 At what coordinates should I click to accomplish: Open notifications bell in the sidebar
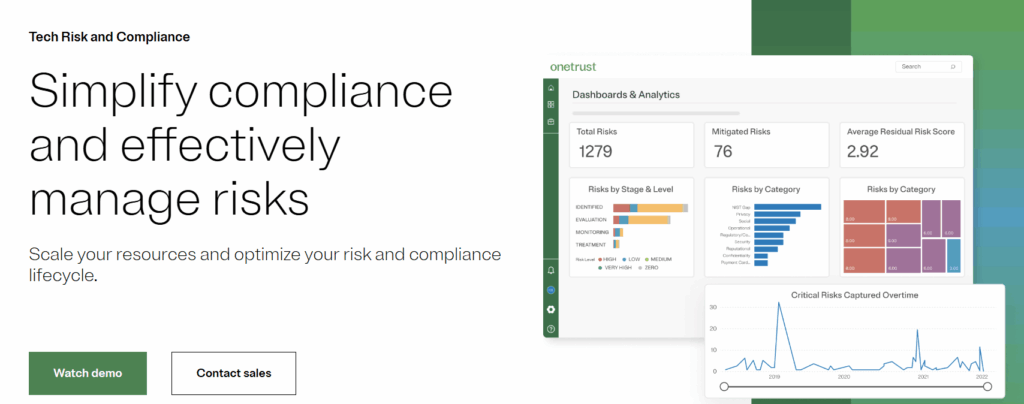[551, 271]
